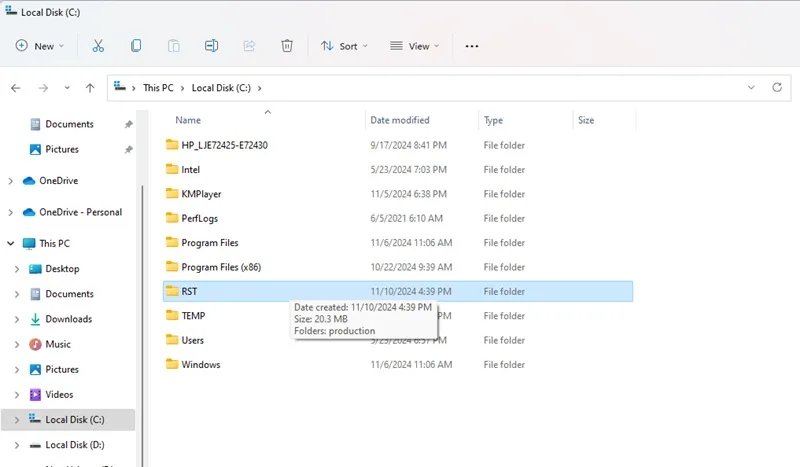Expand the Music tree node

pos(17,345)
